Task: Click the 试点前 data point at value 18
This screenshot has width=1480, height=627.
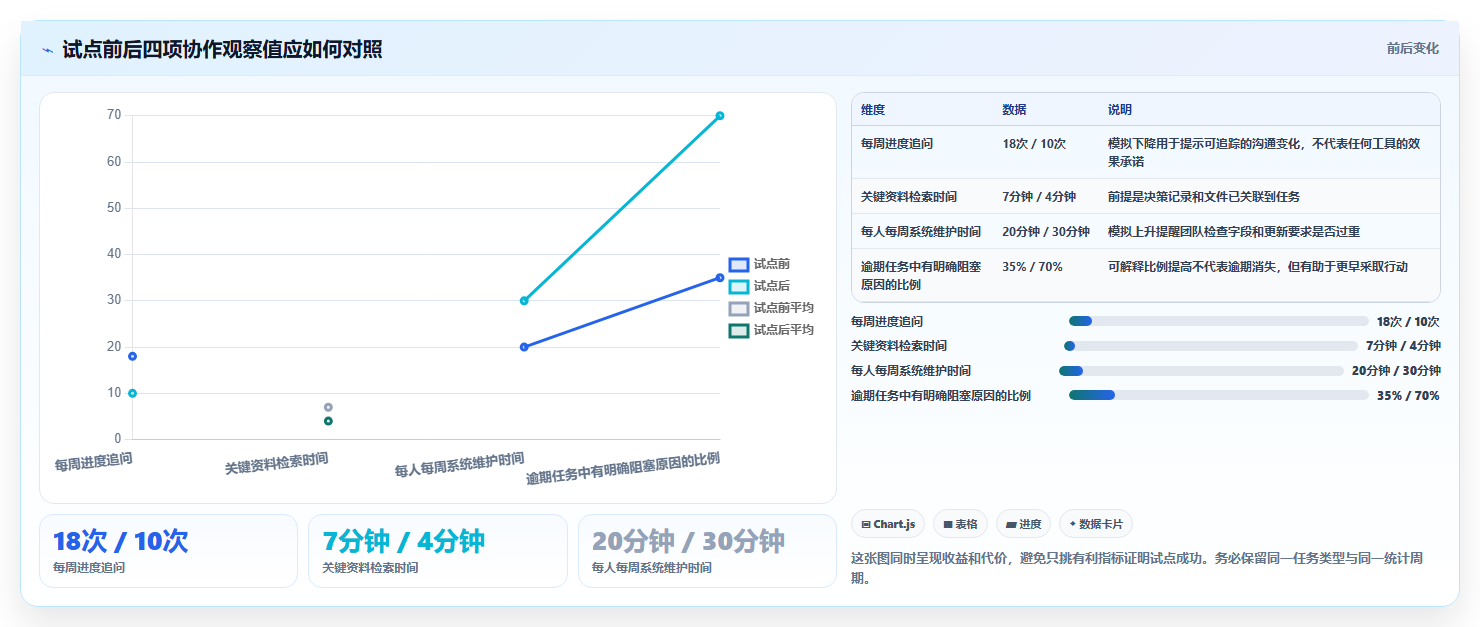Action: [x=132, y=356]
